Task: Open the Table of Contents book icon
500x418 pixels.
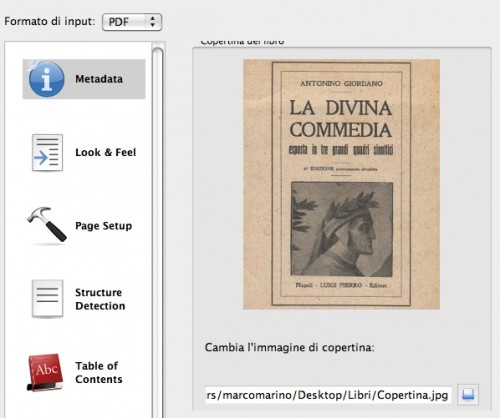Action: point(45,372)
